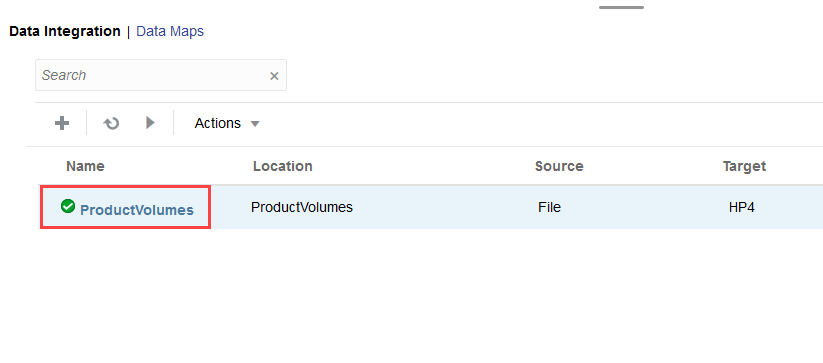This screenshot has height=363, width=823.
Task: Run the integration with the play icon
Action: (150, 123)
